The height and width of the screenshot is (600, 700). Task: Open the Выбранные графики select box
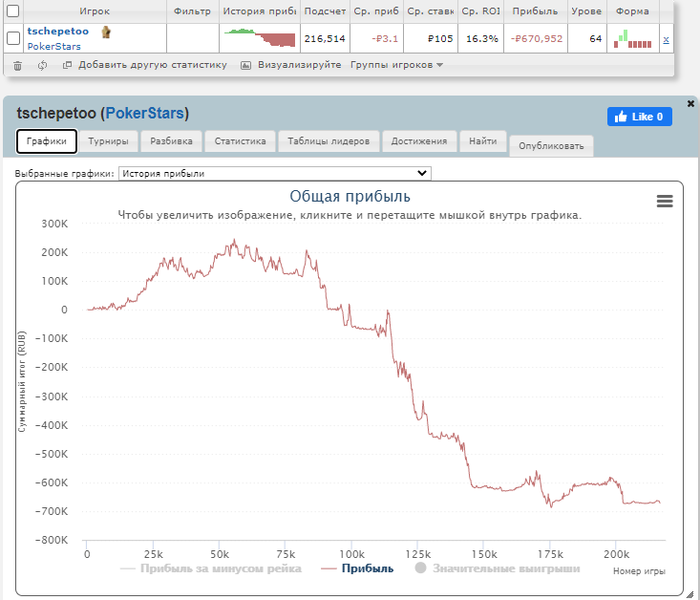click(x=275, y=173)
